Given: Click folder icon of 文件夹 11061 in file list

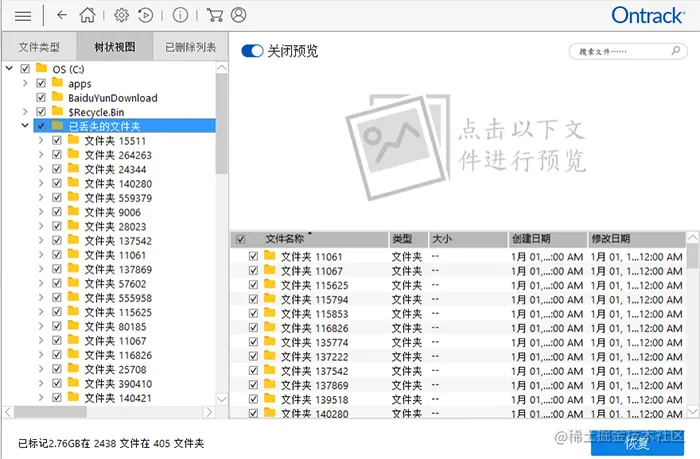Looking at the screenshot, I should pyautogui.click(x=270, y=255).
